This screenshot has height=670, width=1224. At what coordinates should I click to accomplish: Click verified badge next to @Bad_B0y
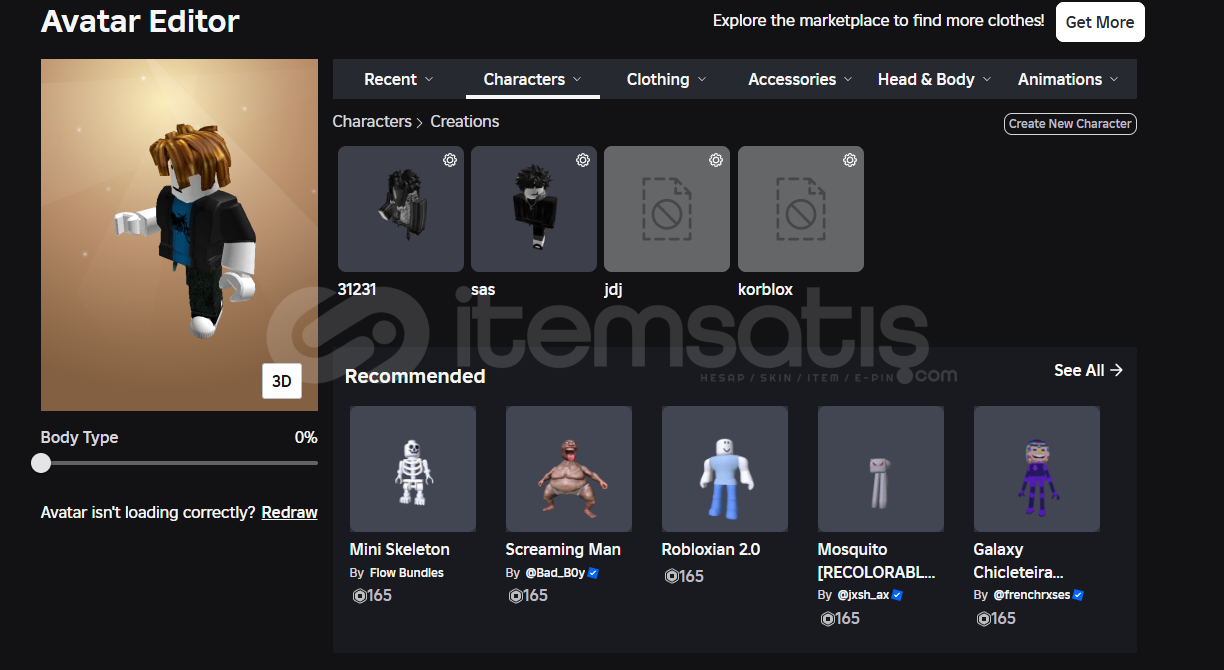pyautogui.click(x=593, y=573)
